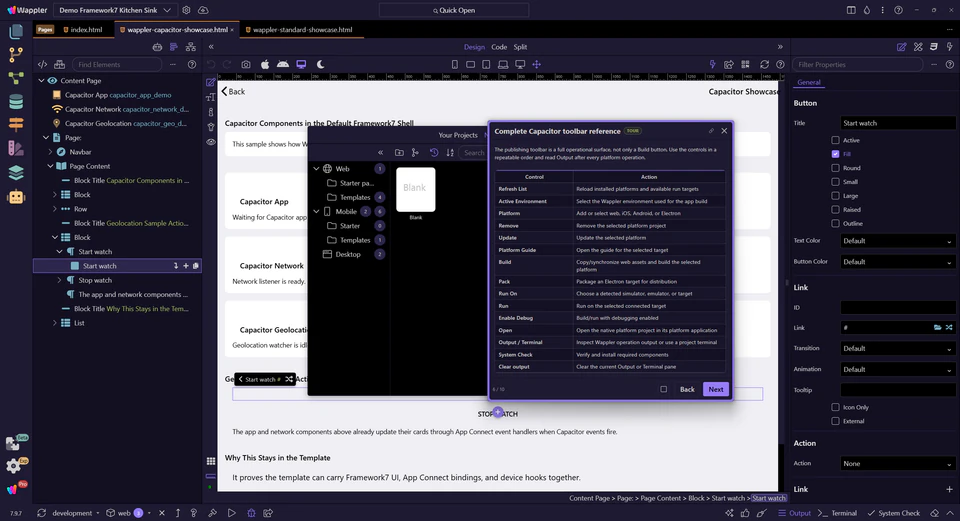960x521 pixels.
Task: Open the General properties tab
Action: (809, 82)
